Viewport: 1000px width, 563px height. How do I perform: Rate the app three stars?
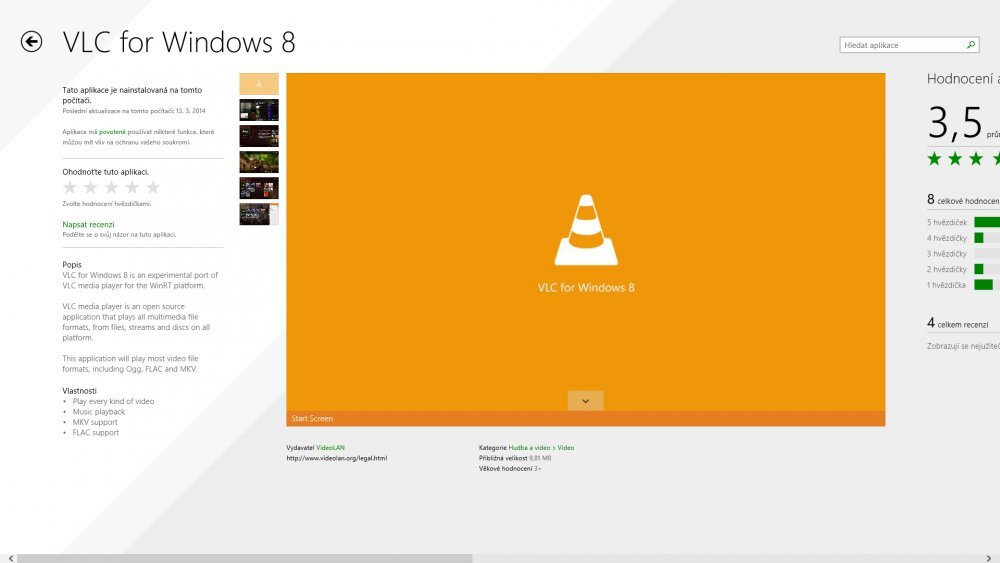coord(112,187)
